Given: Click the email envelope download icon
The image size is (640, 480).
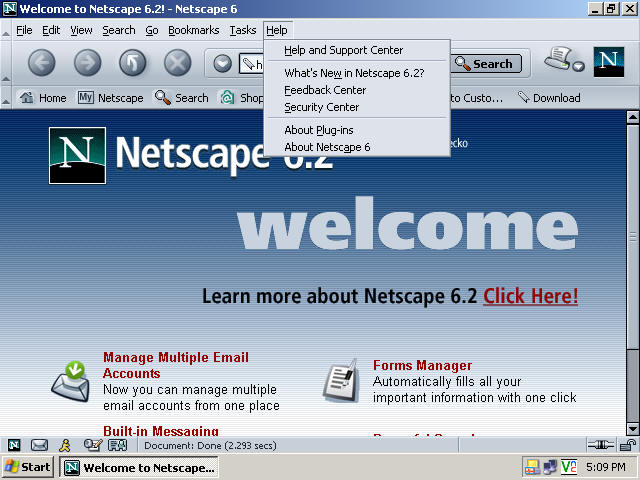Looking at the screenshot, I should 71,381.
